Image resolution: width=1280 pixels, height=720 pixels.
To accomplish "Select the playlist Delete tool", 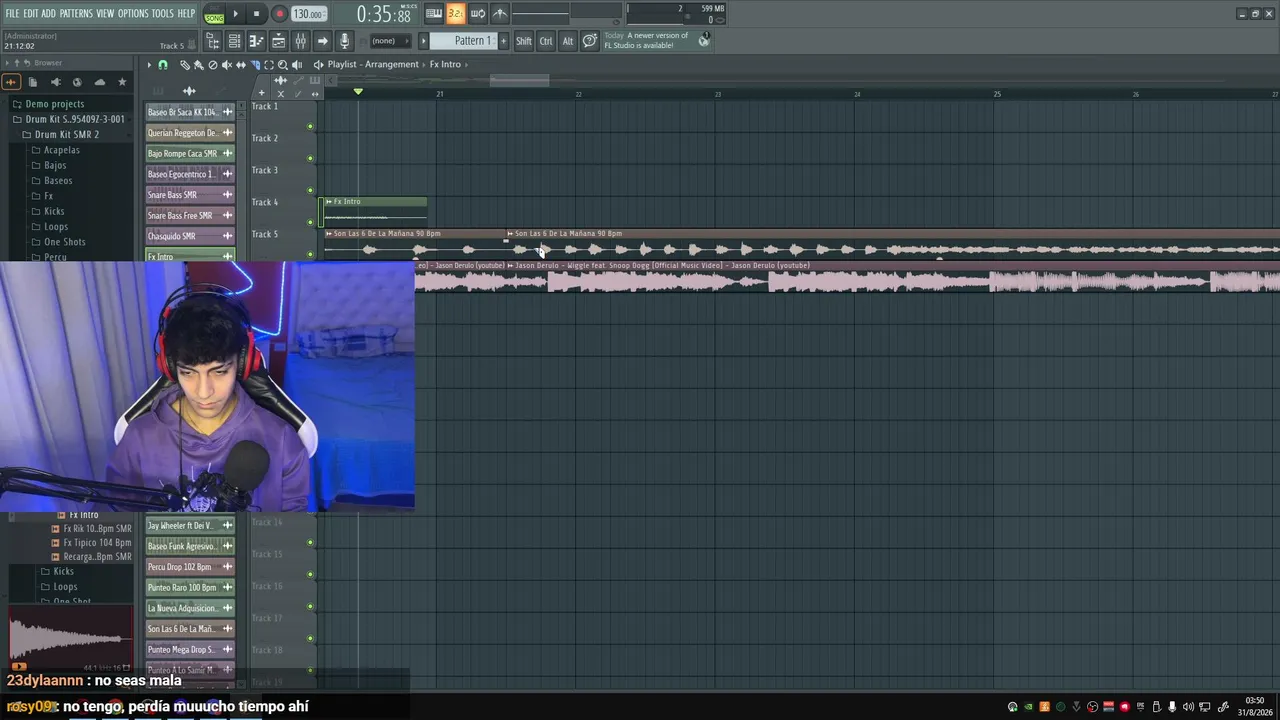I will click(x=213, y=65).
